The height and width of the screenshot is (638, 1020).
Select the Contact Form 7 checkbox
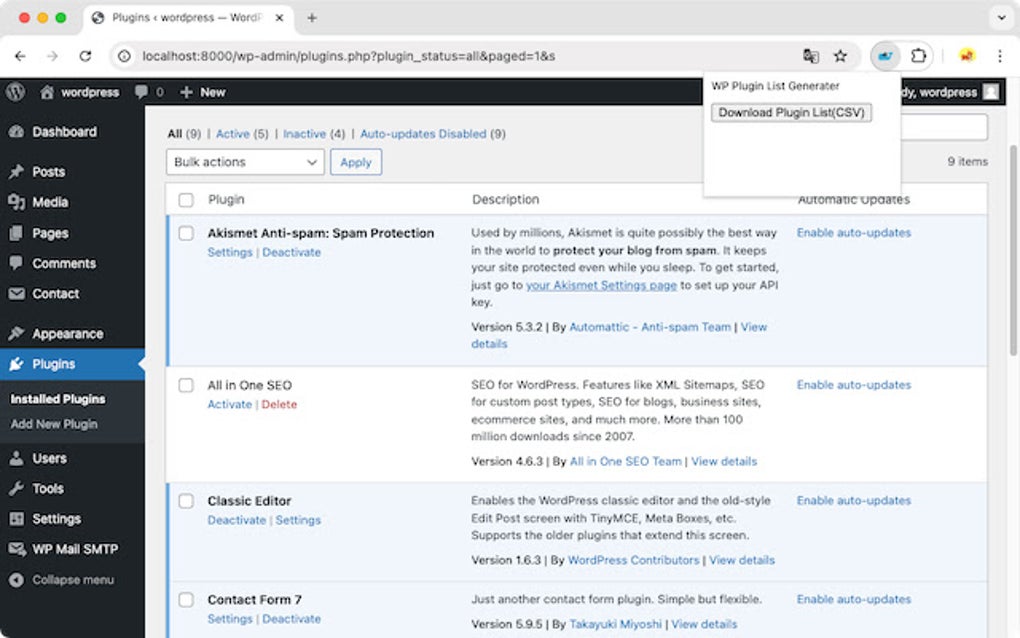[186, 600]
